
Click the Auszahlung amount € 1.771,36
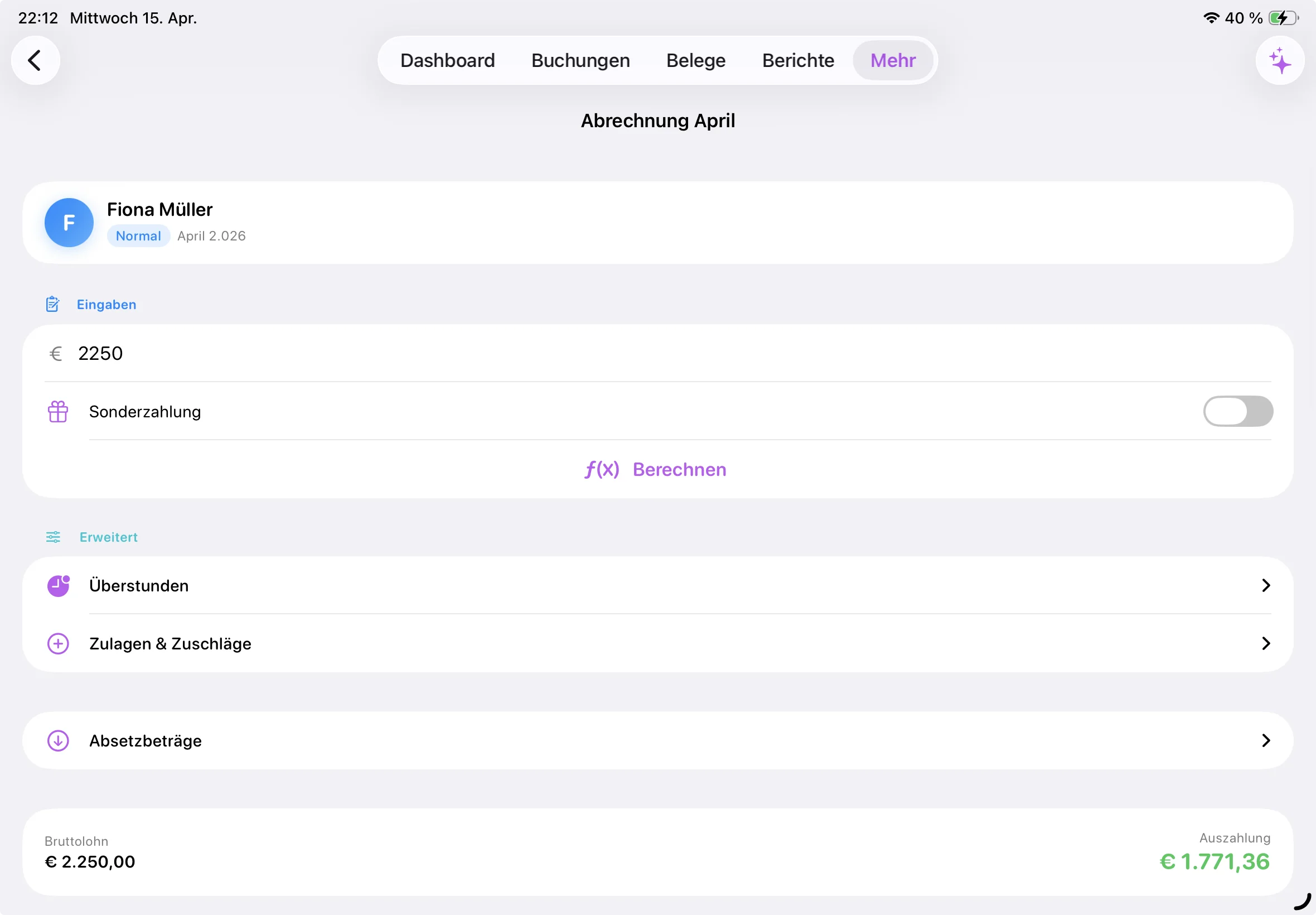click(1215, 861)
